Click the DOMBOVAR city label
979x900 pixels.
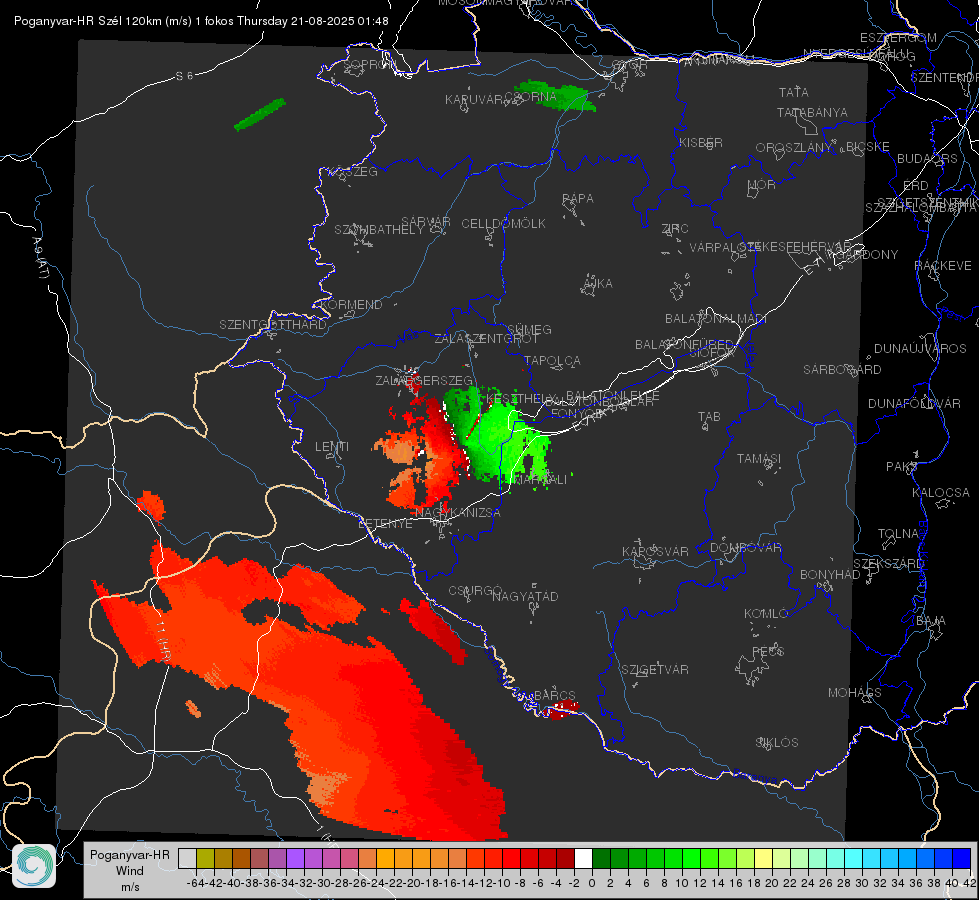pos(745,548)
